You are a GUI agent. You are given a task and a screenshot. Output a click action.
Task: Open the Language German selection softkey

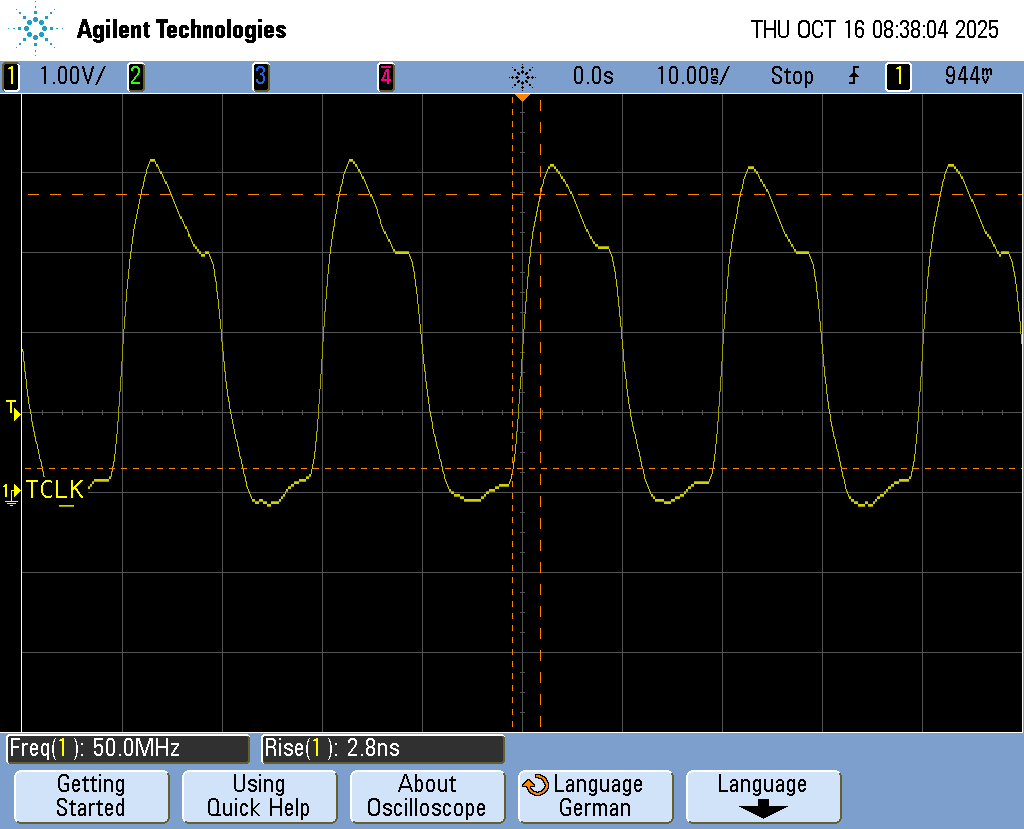[596, 796]
